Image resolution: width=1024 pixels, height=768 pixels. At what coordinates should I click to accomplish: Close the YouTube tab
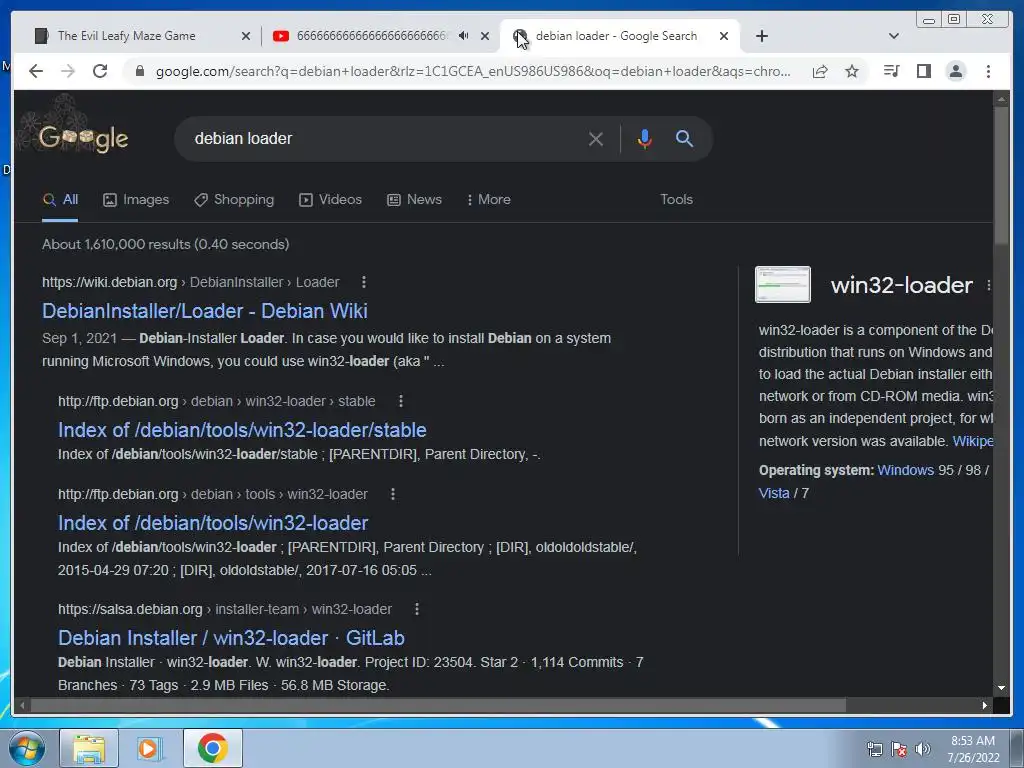tap(485, 36)
